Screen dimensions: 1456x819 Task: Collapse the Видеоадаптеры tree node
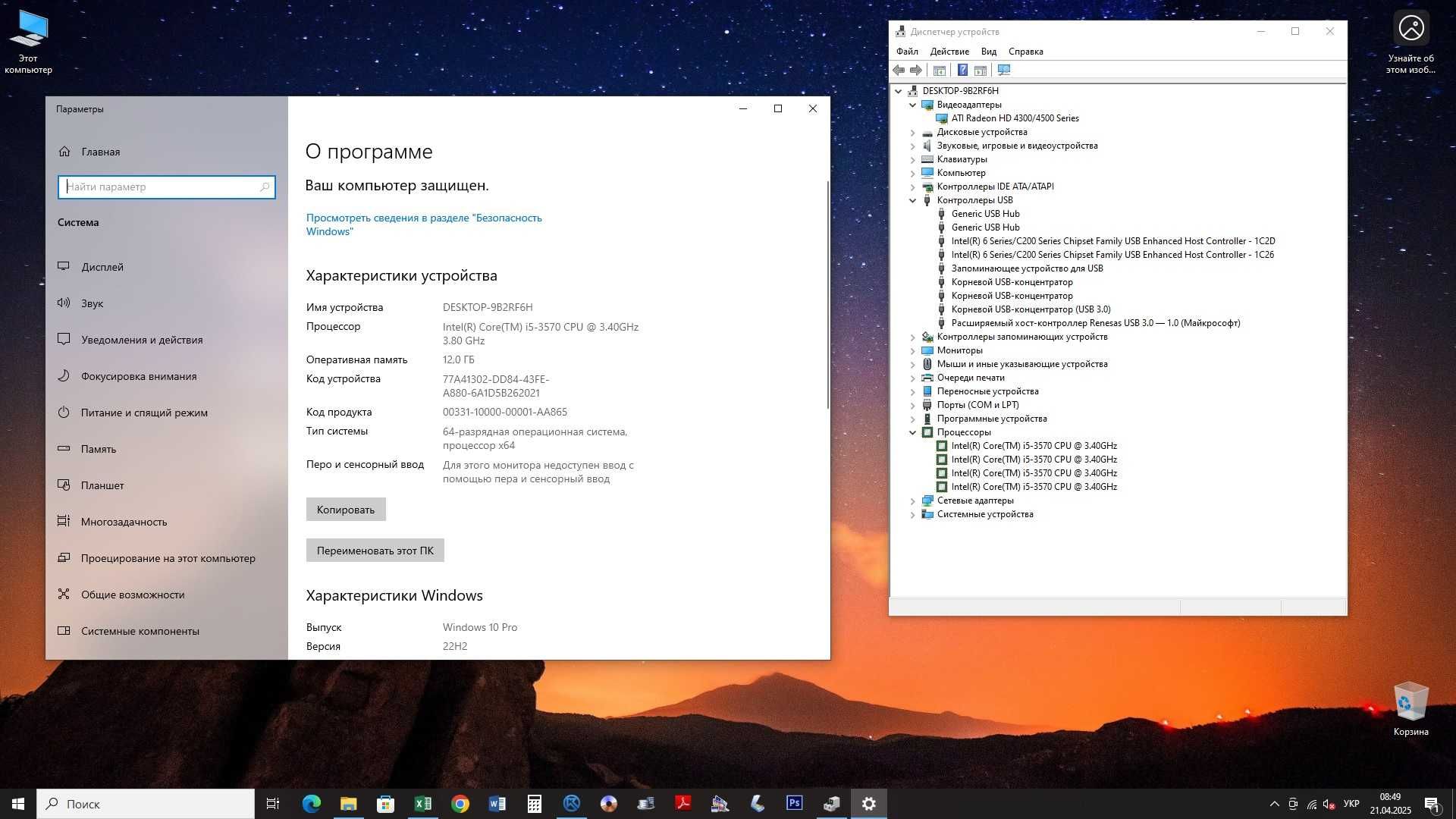(x=913, y=105)
